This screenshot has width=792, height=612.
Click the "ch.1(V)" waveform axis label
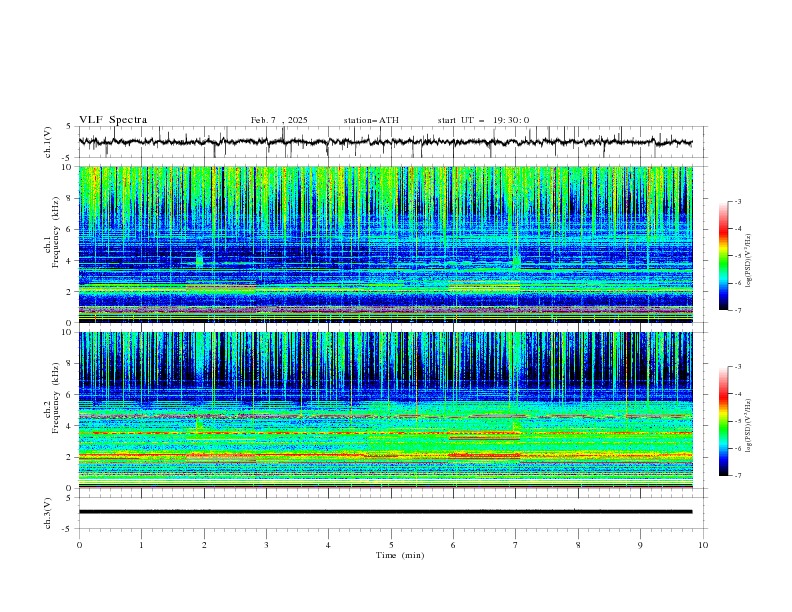(x=48, y=142)
